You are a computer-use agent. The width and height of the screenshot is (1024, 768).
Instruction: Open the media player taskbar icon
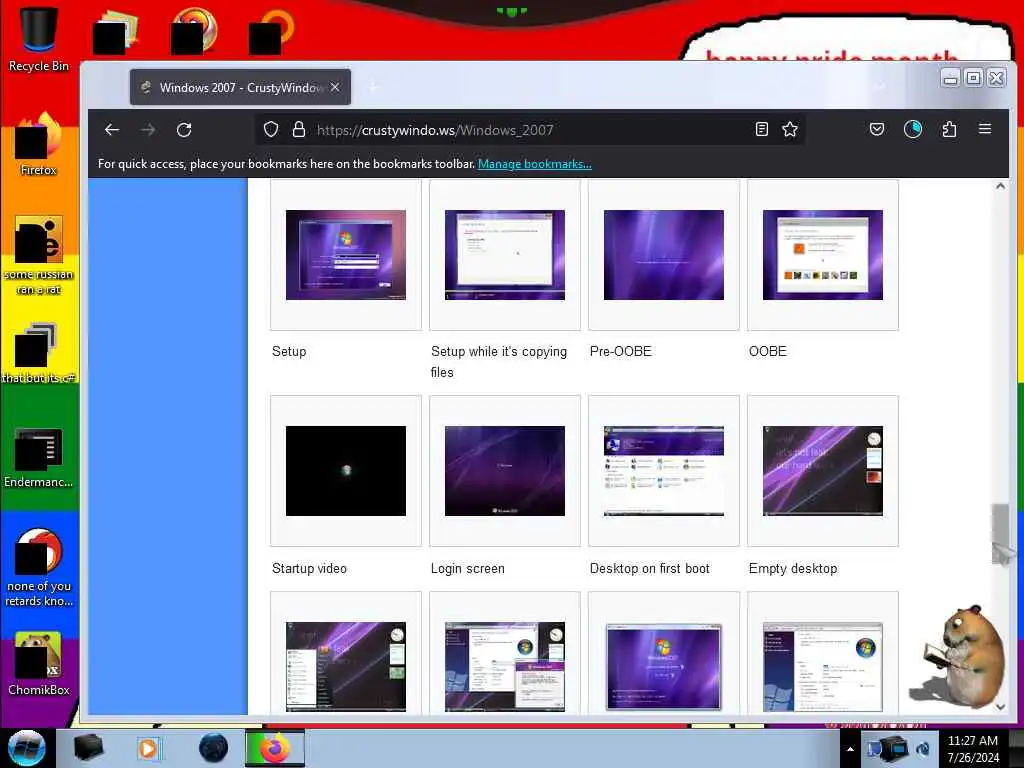coord(149,748)
